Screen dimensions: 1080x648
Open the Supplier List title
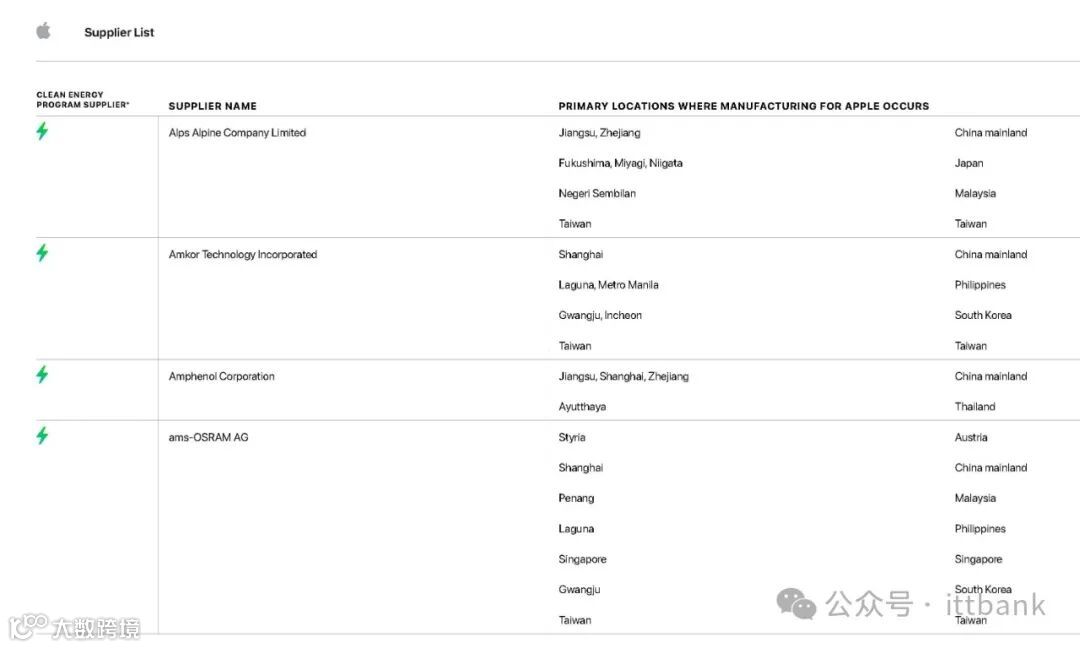(119, 32)
